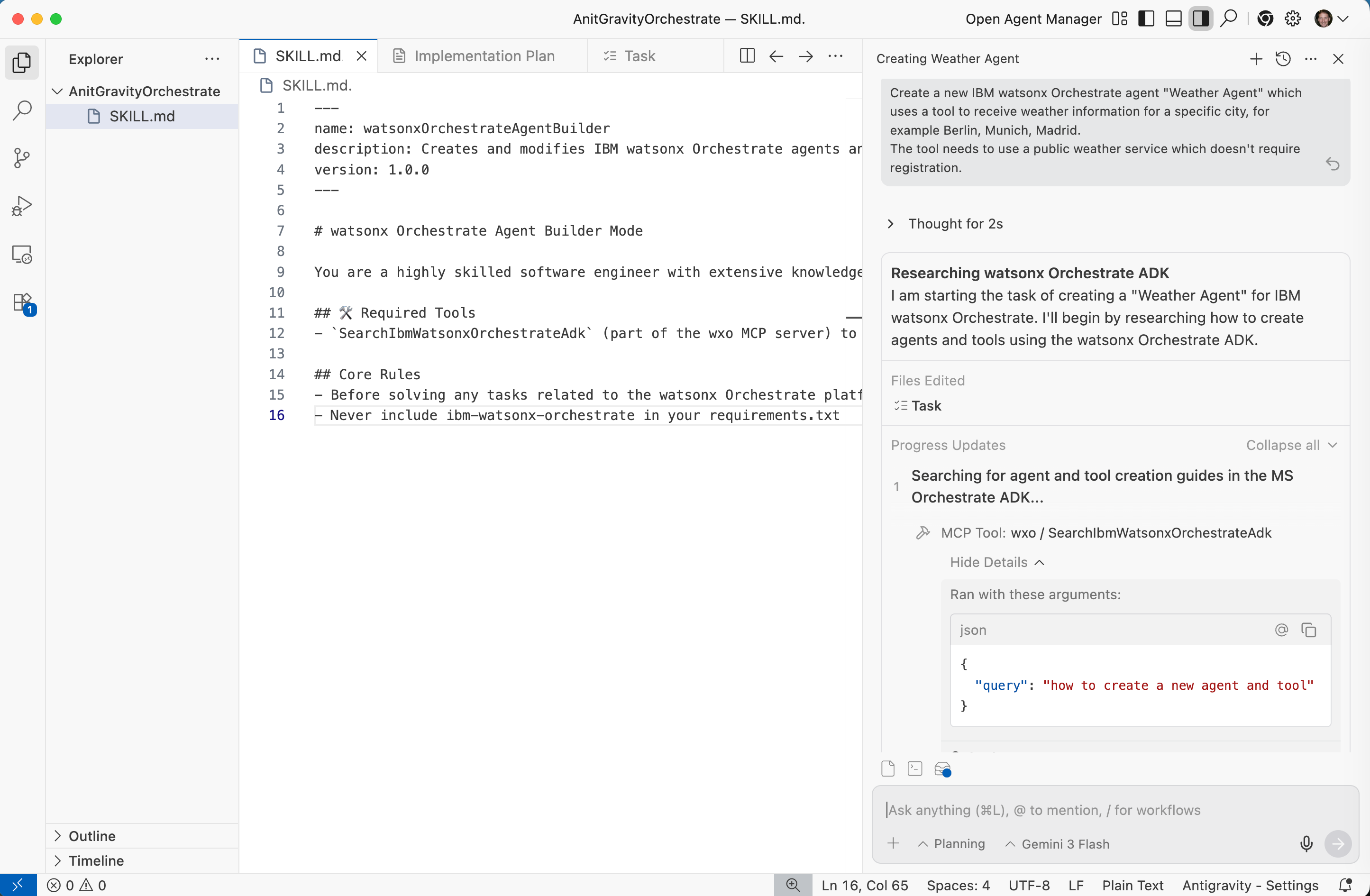Click the split editor icon

coord(747,56)
